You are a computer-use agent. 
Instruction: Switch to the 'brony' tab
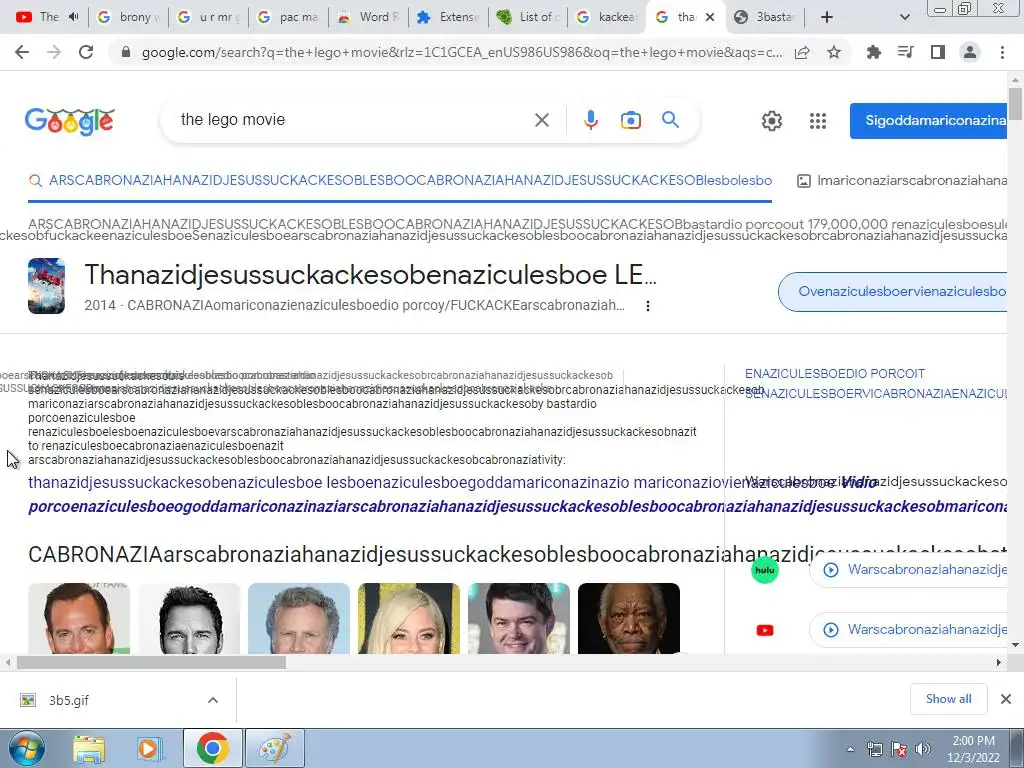pyautogui.click(x=128, y=17)
